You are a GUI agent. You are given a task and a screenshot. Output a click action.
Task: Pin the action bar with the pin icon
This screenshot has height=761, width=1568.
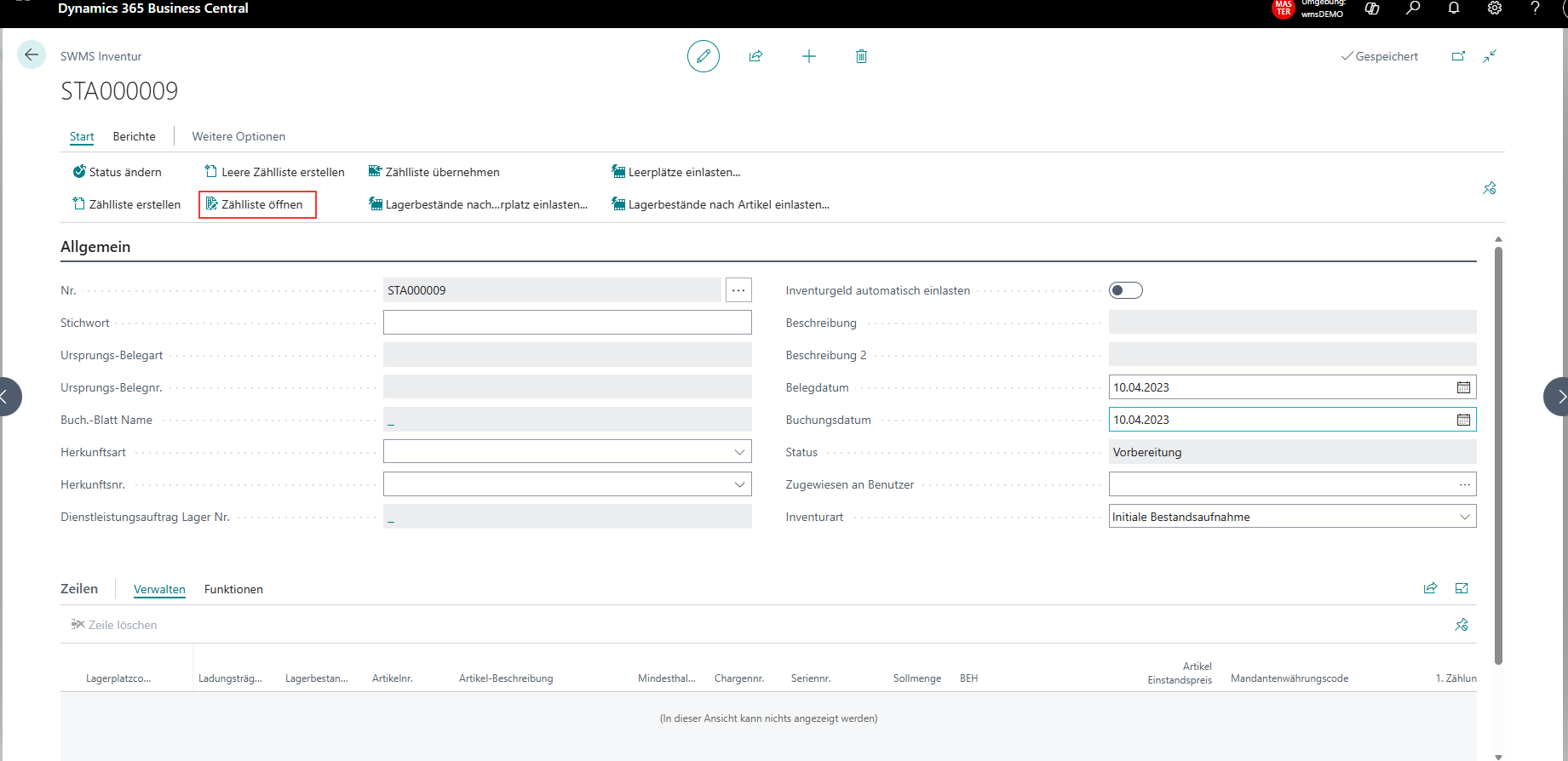click(x=1490, y=188)
